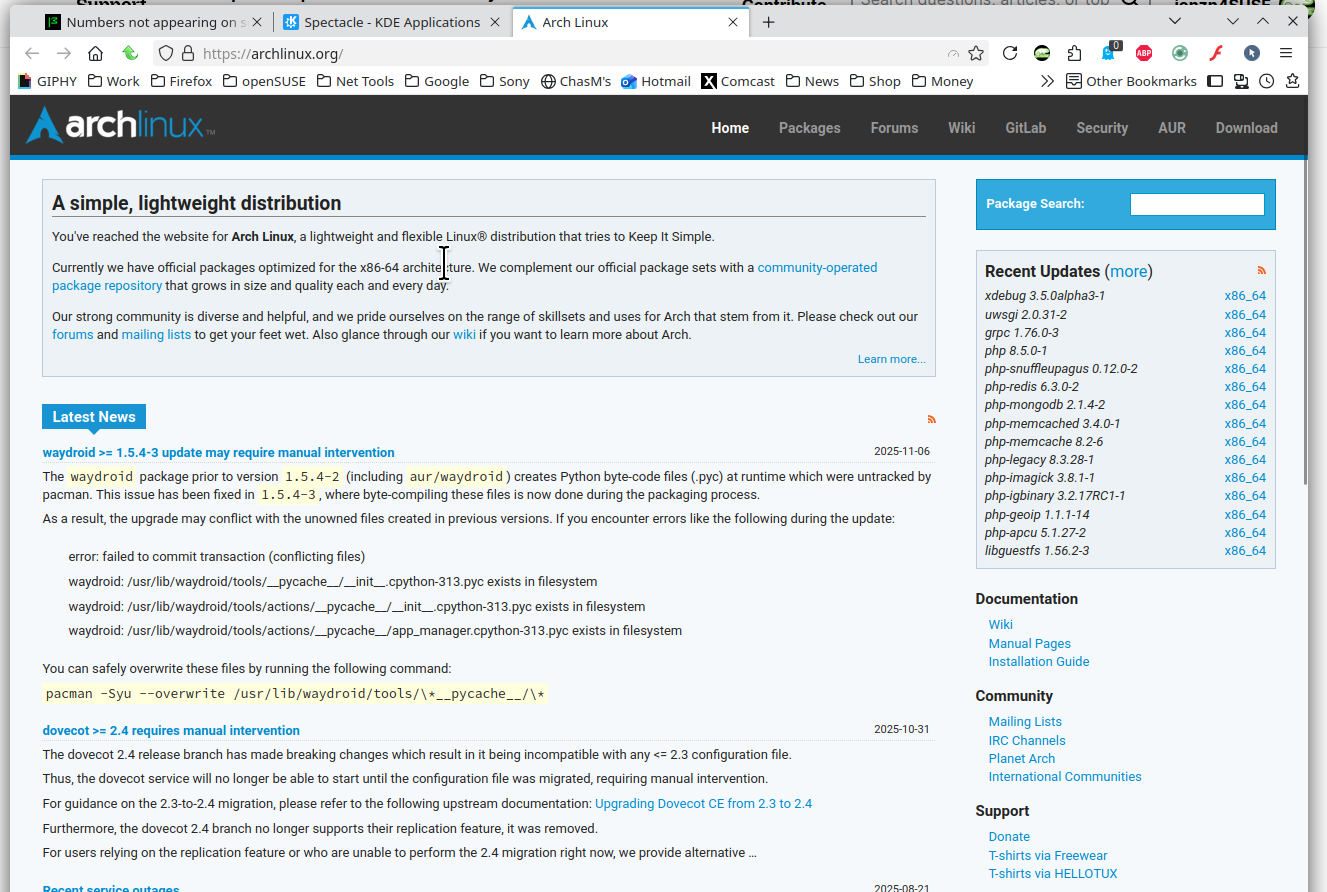Go to Download in Arch navigation bar

[x=1246, y=128]
